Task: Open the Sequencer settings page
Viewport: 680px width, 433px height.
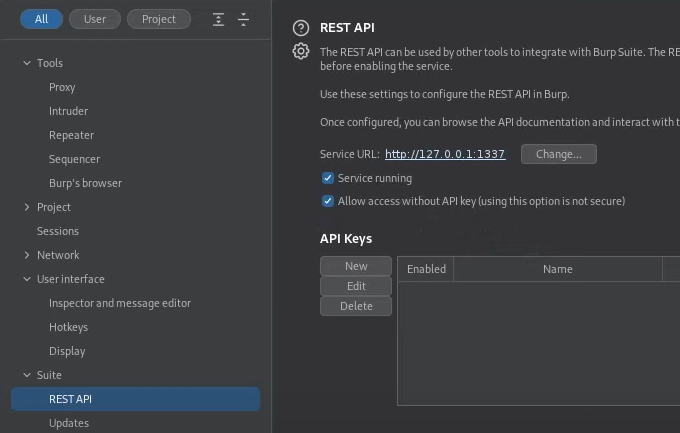Action: click(74, 159)
